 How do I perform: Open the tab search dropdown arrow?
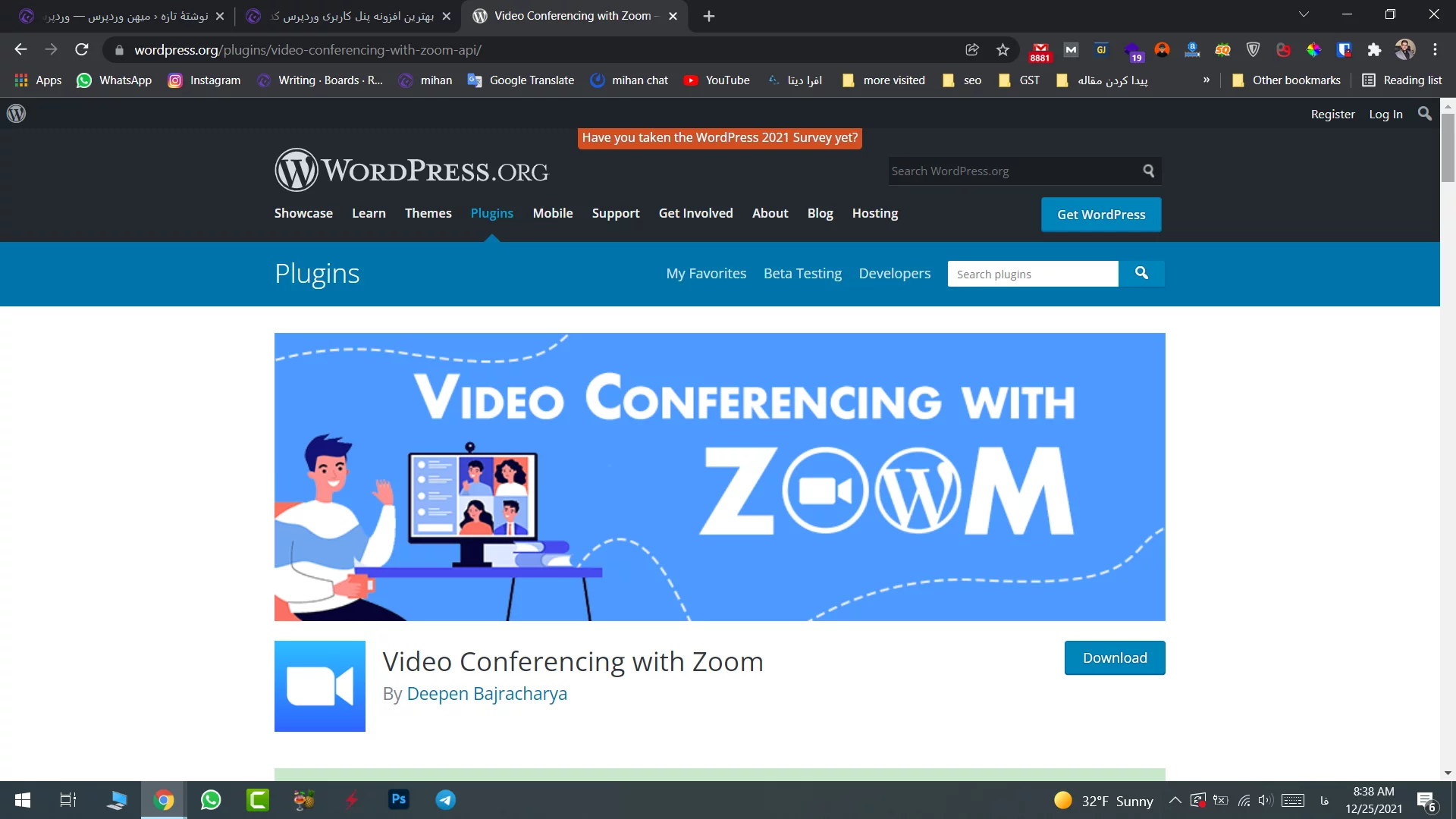pyautogui.click(x=1305, y=14)
